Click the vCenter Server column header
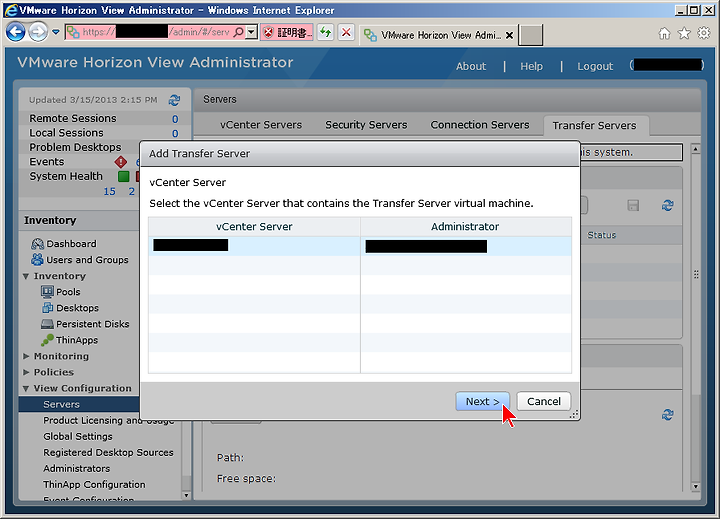 [x=254, y=226]
